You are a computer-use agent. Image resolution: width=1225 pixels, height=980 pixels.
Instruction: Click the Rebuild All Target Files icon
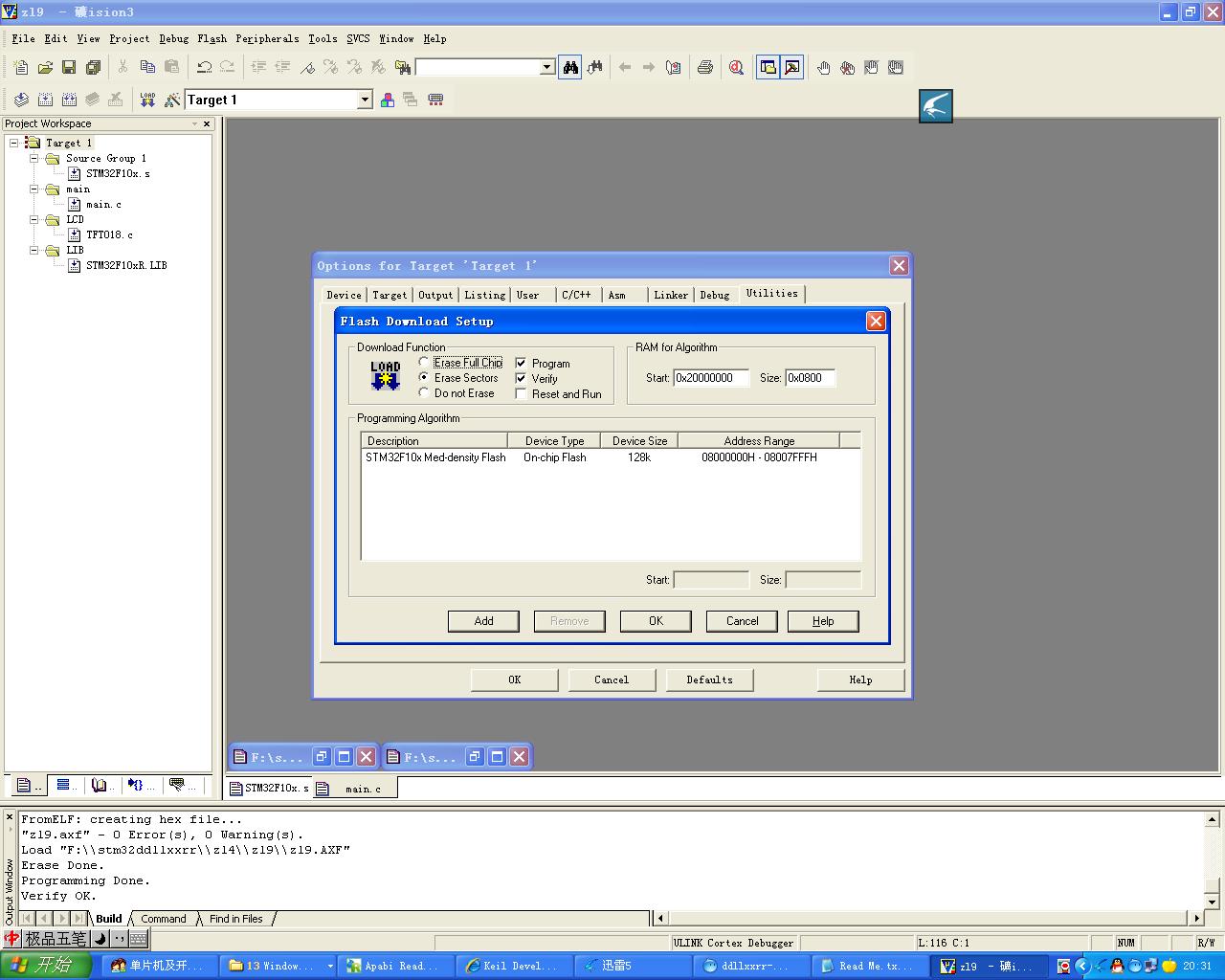click(x=69, y=100)
